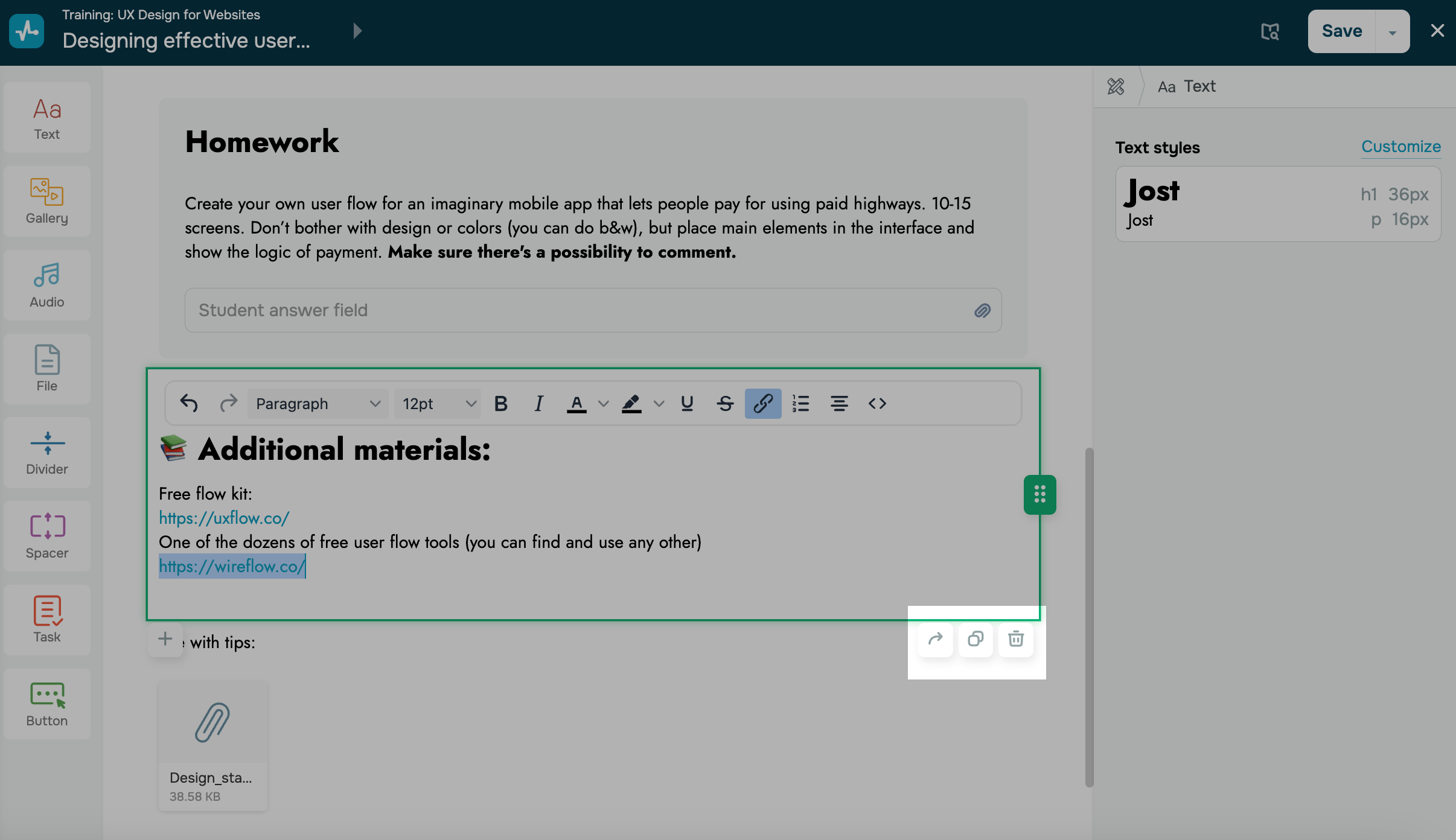
Task: Delete block using trash icon
Action: point(1016,638)
